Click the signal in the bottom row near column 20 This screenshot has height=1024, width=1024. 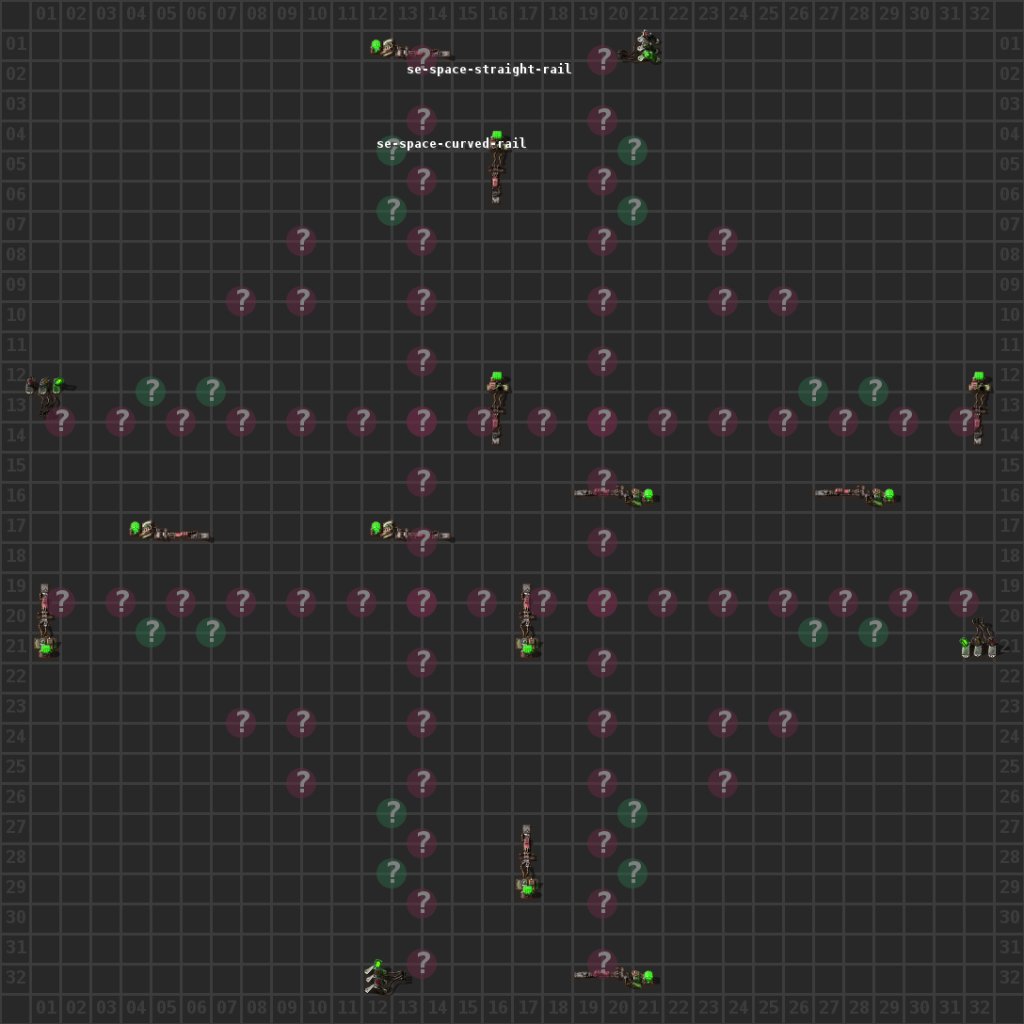616,974
